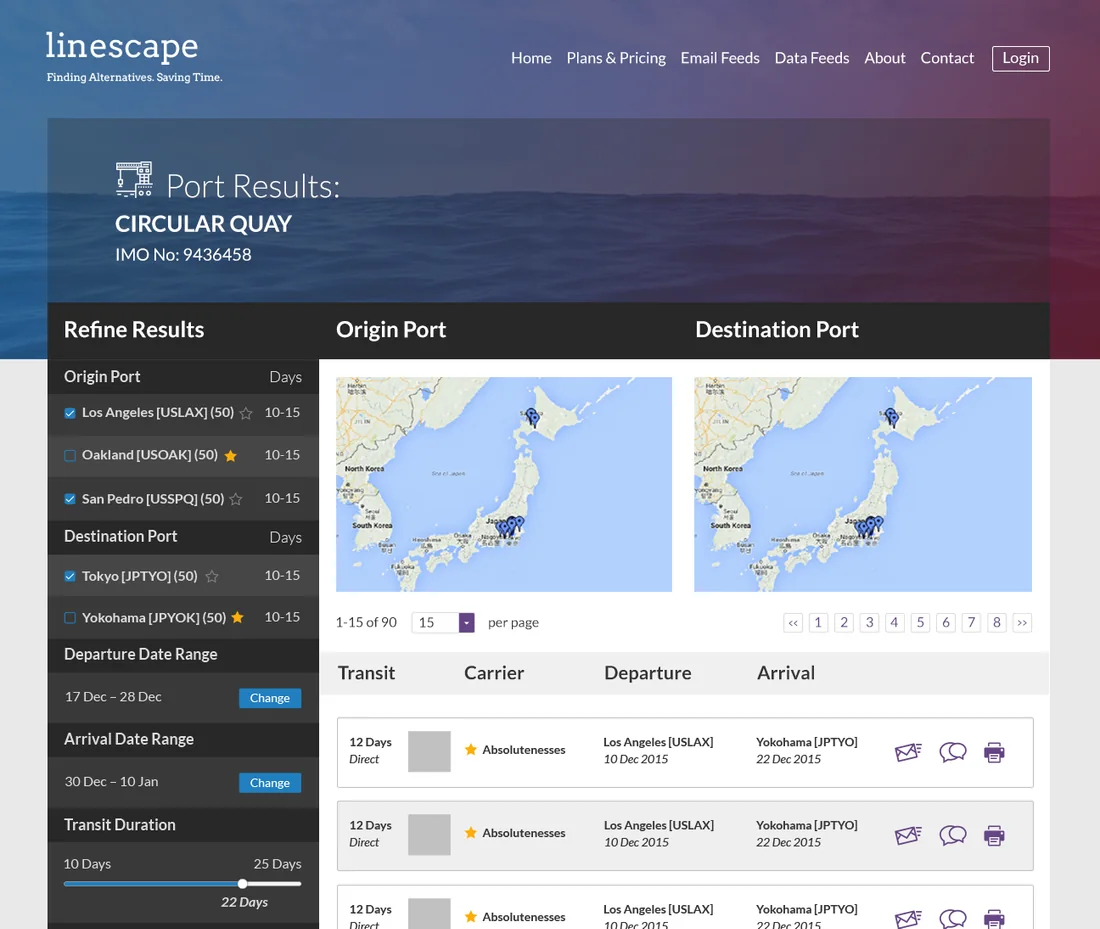Image resolution: width=1100 pixels, height=929 pixels.
Task: Go to results page 8
Action: click(x=996, y=622)
